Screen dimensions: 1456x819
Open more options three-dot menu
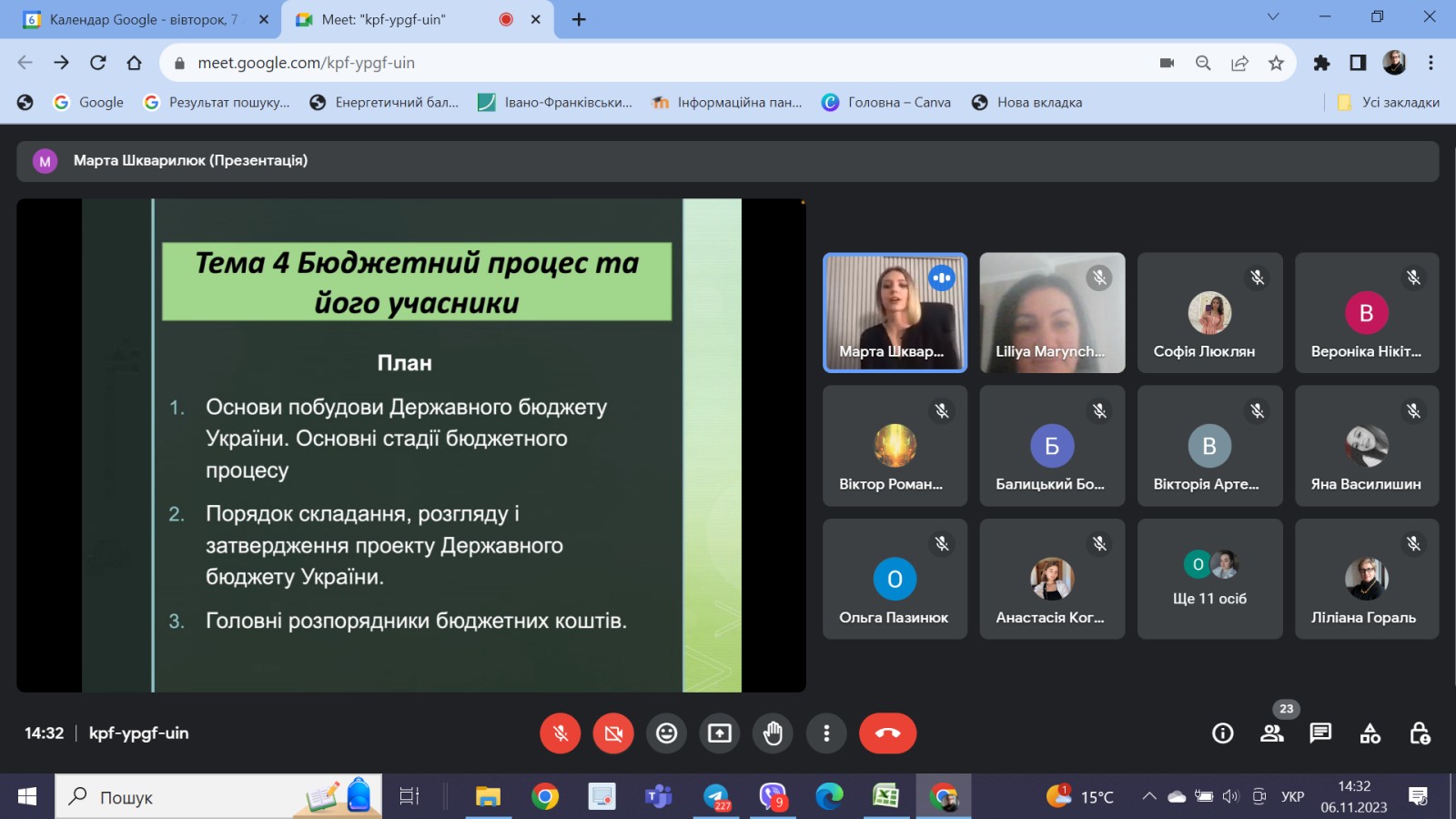click(x=826, y=733)
